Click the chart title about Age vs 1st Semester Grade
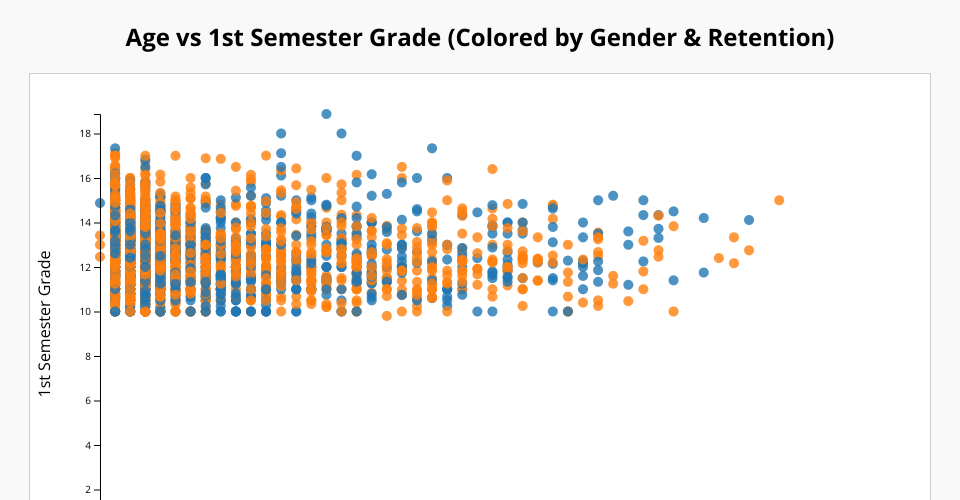Image resolution: width=960 pixels, height=500 pixels. click(480, 38)
